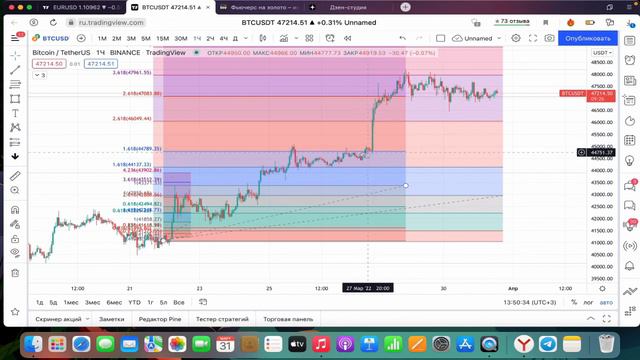Viewport: 640px width, 360px height.
Task: Switch to the 4Ч timeframe
Action: pyautogui.click(x=223, y=38)
